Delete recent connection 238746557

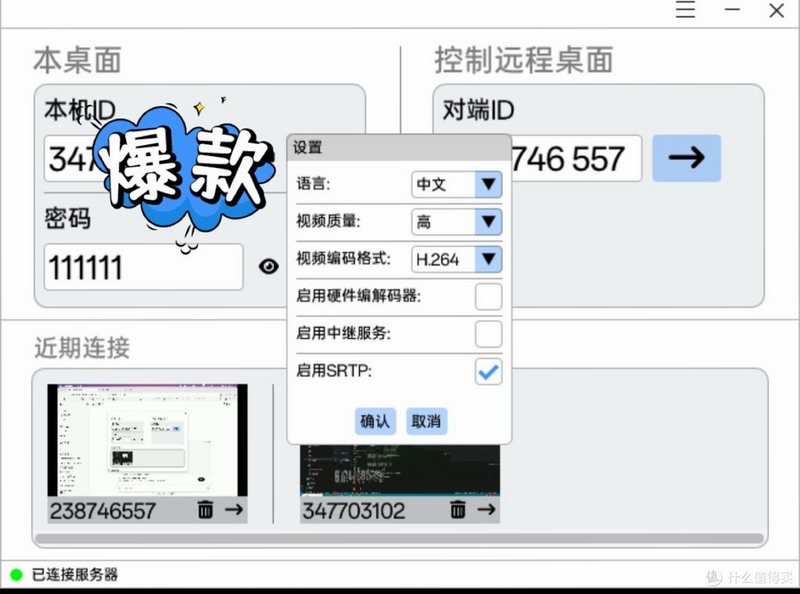pyautogui.click(x=205, y=509)
